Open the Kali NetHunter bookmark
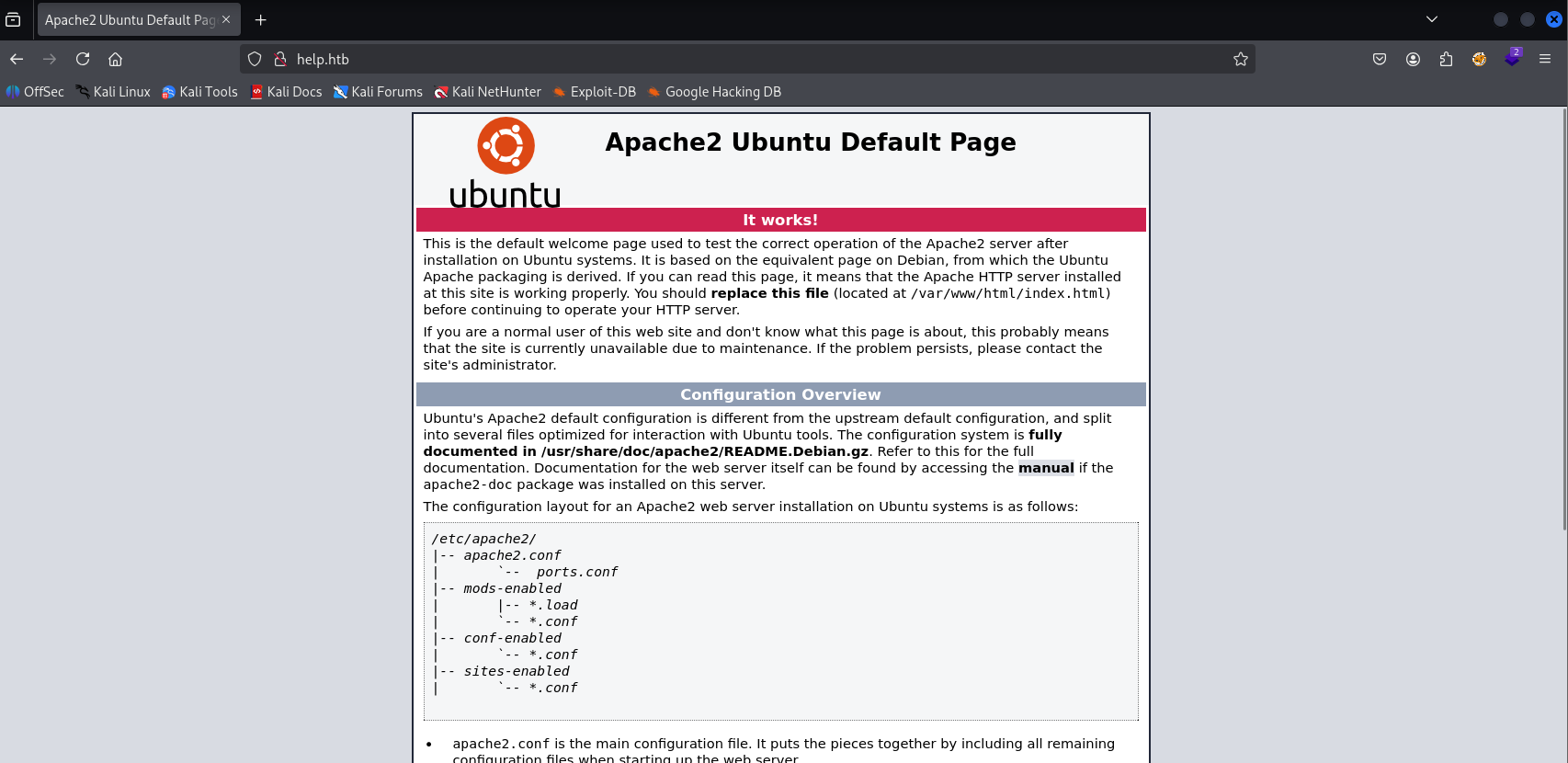The image size is (1568, 763). (x=488, y=92)
